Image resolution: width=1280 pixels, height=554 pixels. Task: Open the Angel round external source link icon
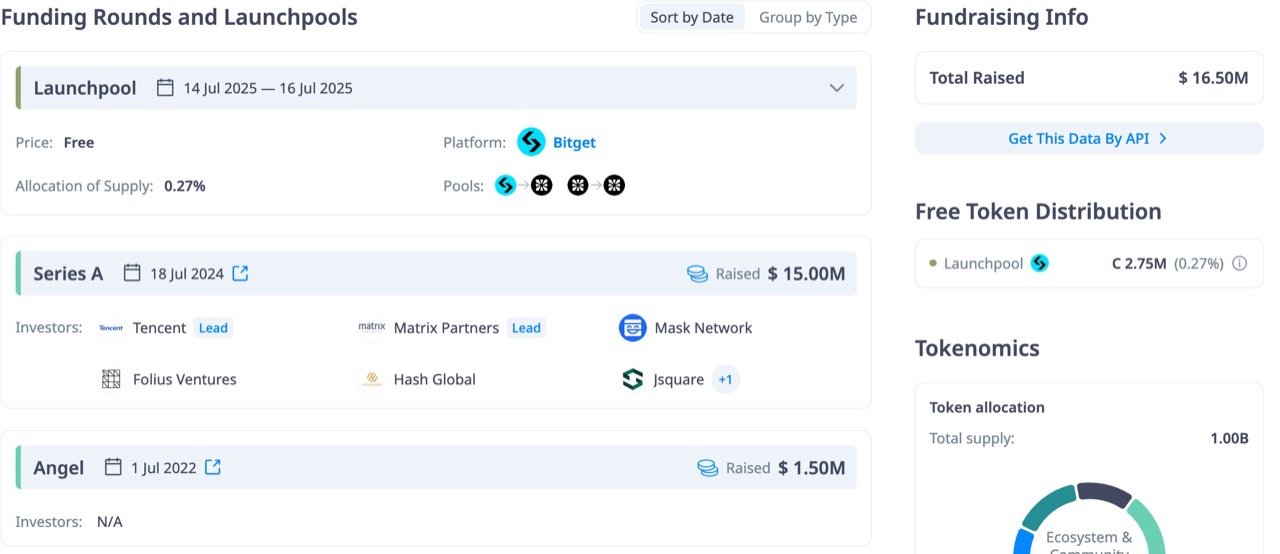pos(213,467)
